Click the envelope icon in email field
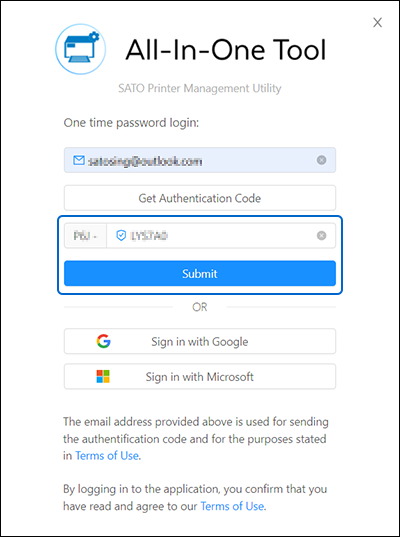Screen dimensions: 400x537 [79, 160]
